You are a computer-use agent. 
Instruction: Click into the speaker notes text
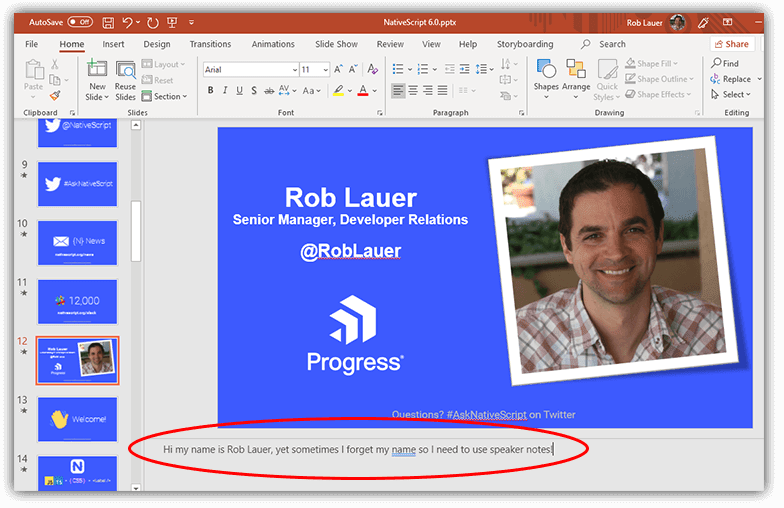(358, 450)
